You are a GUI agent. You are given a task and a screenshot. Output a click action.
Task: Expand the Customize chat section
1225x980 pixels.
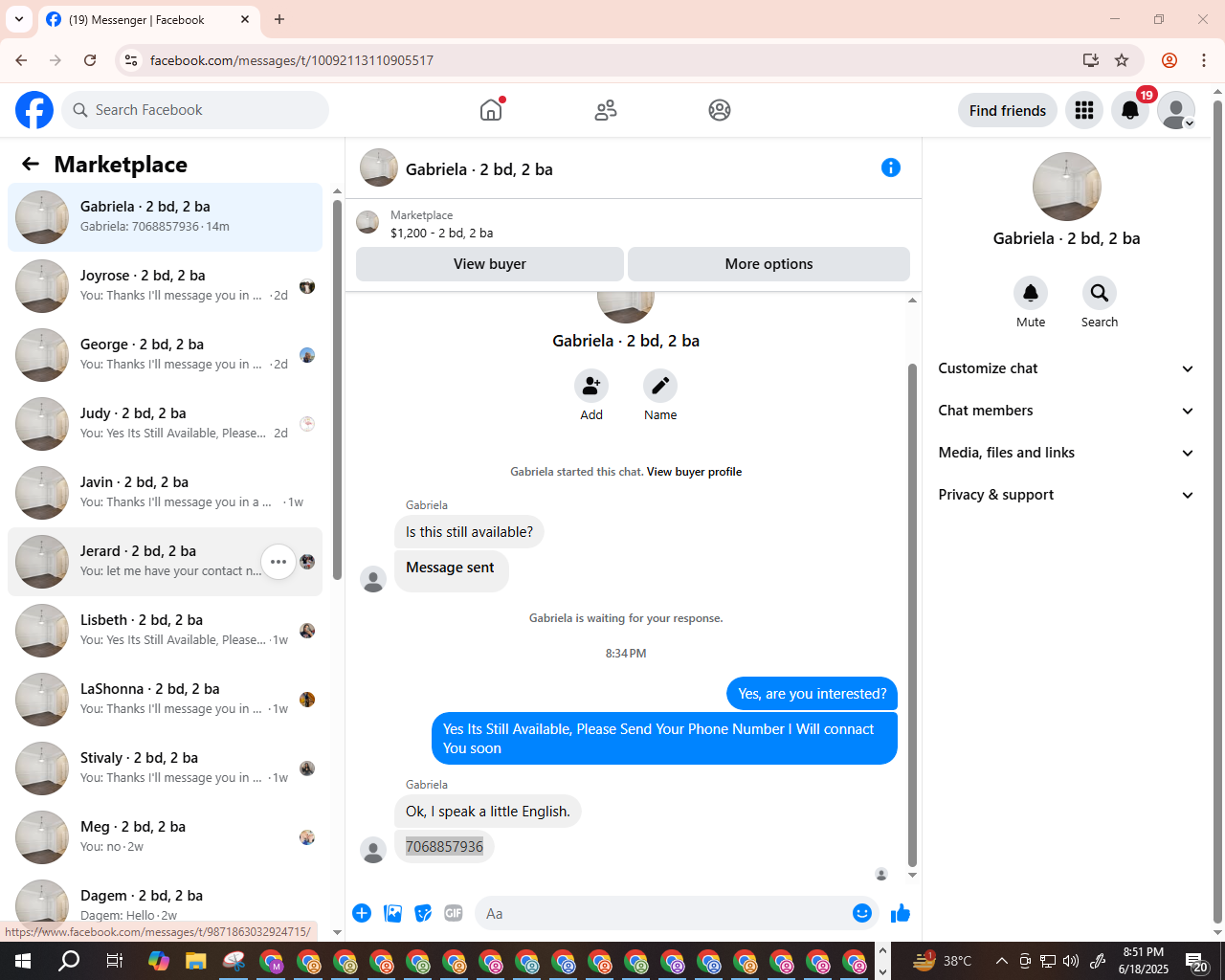pos(1067,368)
